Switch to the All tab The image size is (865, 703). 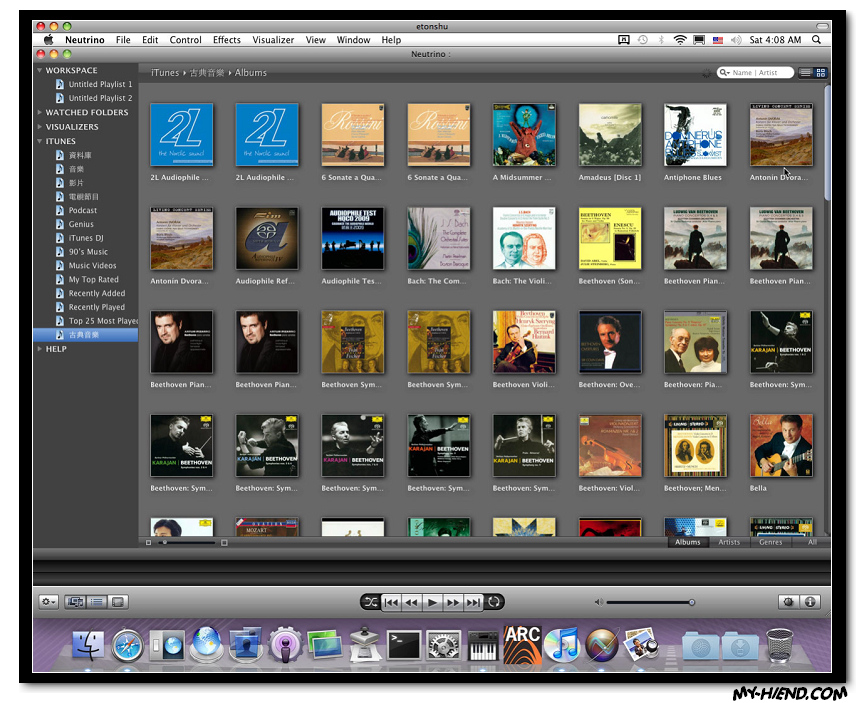click(x=812, y=542)
